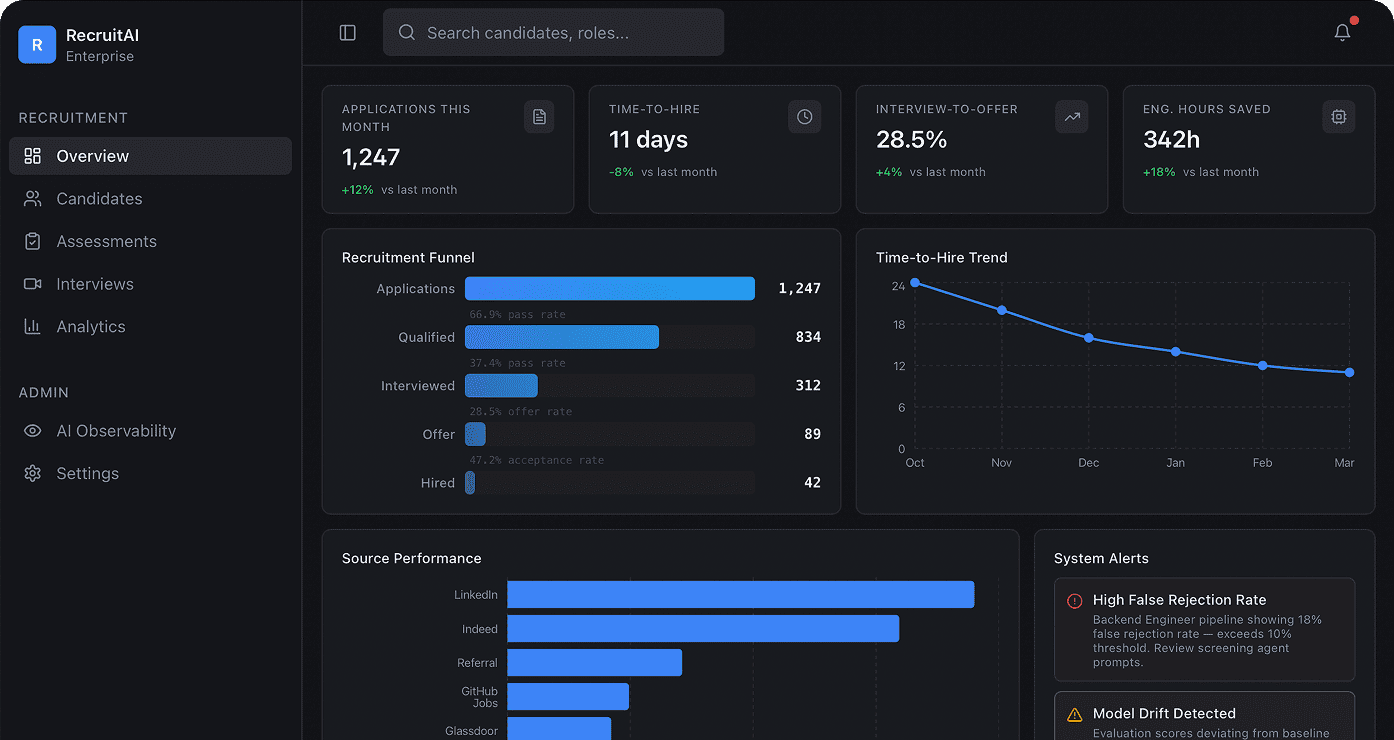The height and width of the screenshot is (740, 1394).
Task: Open the Model Drift Detected alert
Action: pos(1205,716)
